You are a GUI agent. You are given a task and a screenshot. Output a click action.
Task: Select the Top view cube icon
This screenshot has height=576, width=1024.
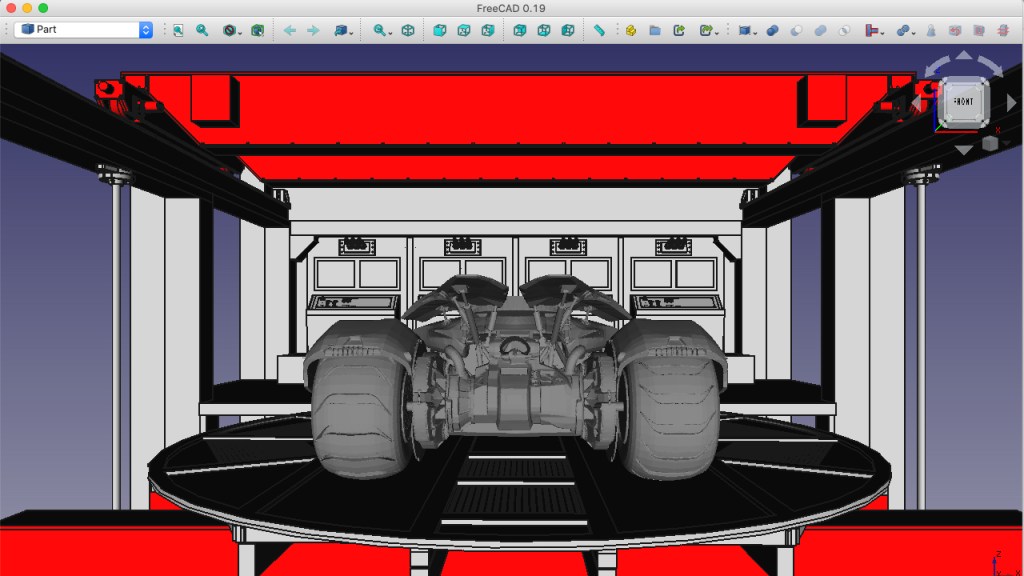click(463, 30)
